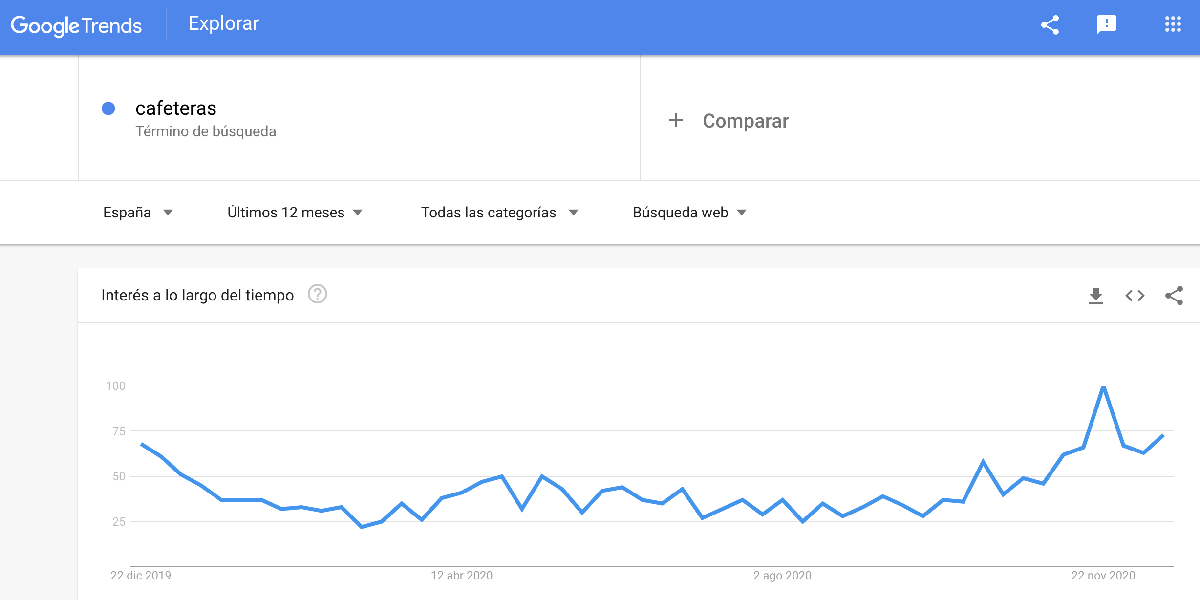The width and height of the screenshot is (1200, 600).
Task: Download the interest-over-time chart data
Action: pyautogui.click(x=1096, y=296)
